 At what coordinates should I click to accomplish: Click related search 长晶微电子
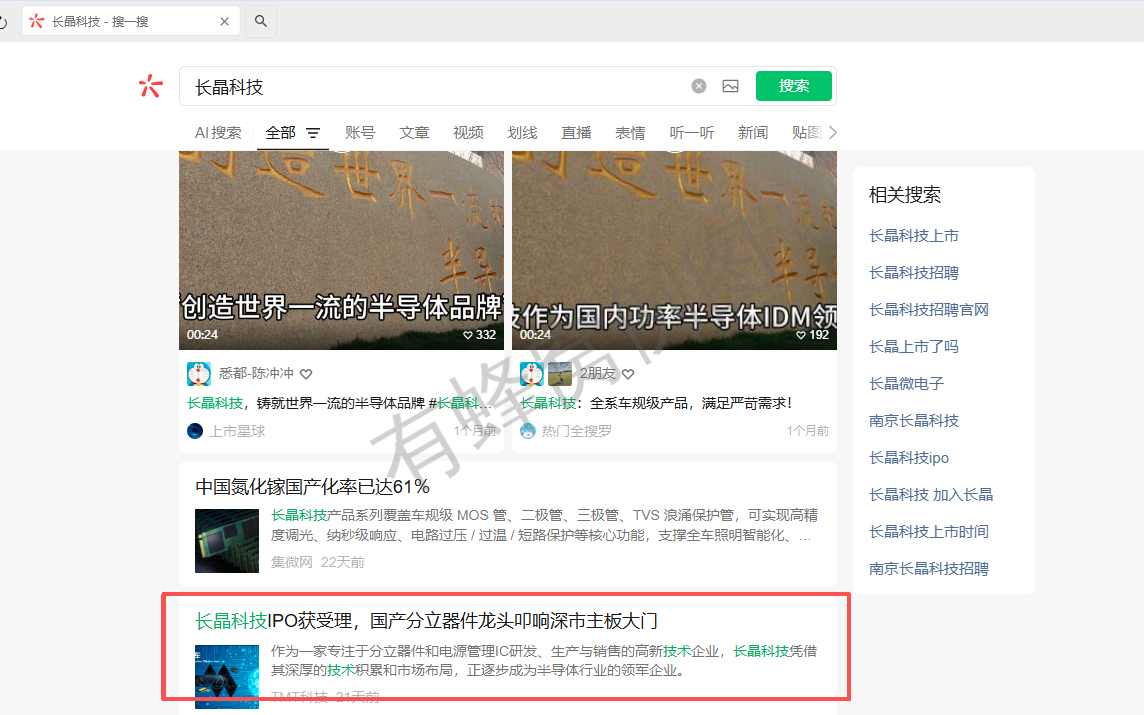pyautogui.click(x=906, y=384)
